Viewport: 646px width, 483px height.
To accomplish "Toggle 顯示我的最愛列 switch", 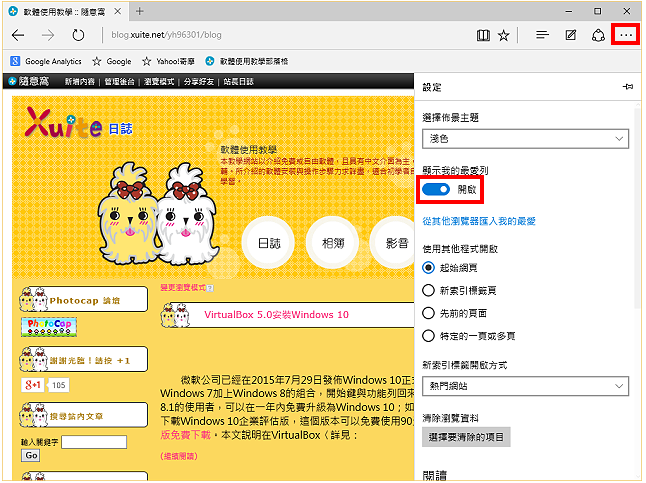I will tap(436, 190).
